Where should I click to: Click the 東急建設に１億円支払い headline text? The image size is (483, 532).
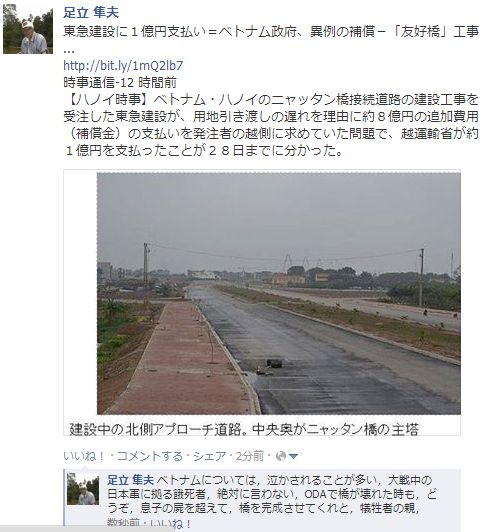click(271, 32)
